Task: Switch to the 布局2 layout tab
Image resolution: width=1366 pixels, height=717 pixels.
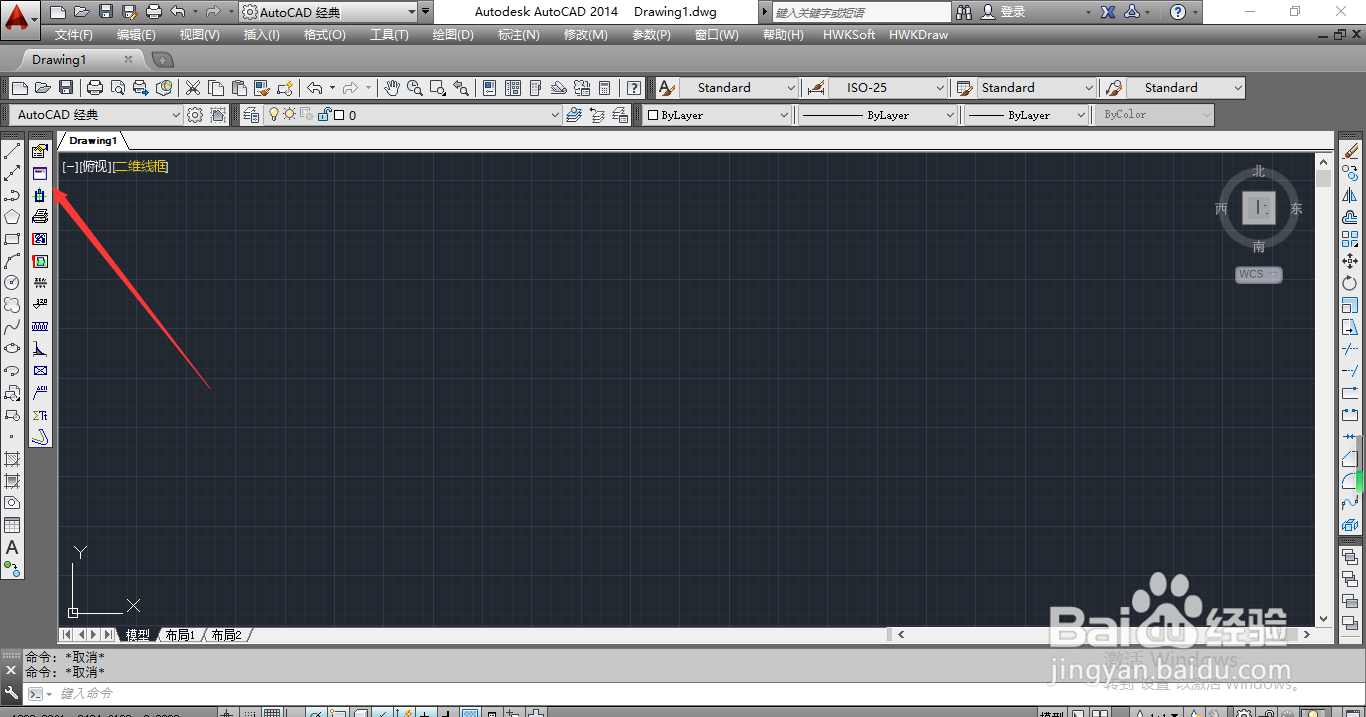Action: coord(227,635)
